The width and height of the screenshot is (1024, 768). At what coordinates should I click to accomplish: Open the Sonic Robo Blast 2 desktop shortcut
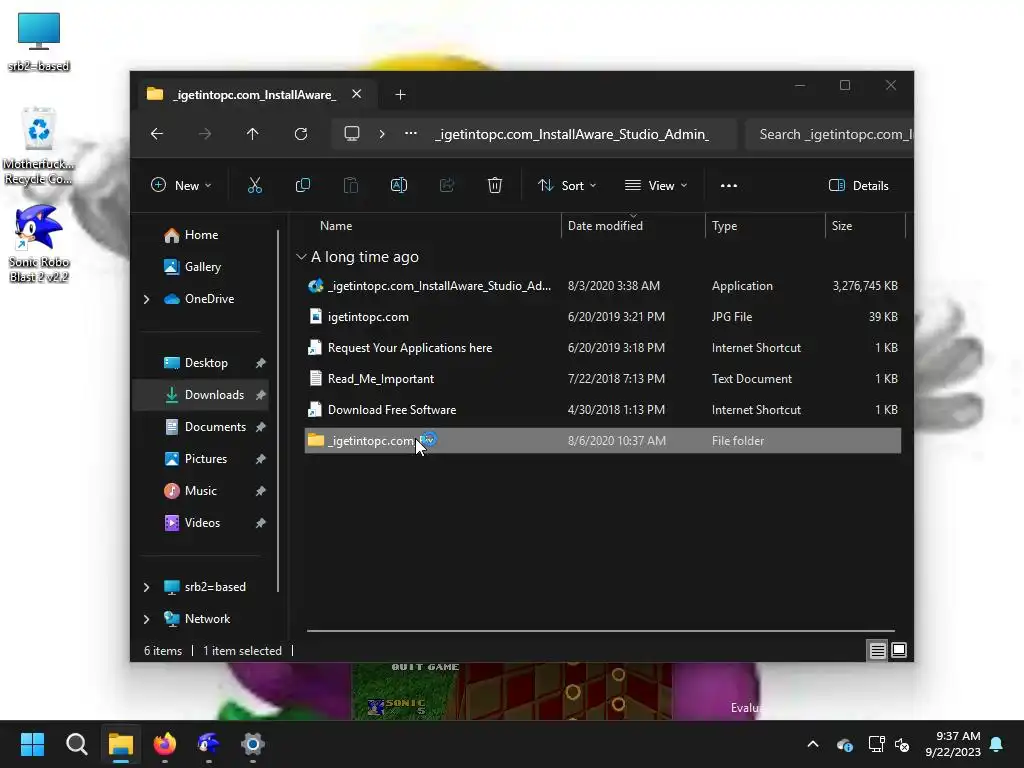tap(39, 243)
